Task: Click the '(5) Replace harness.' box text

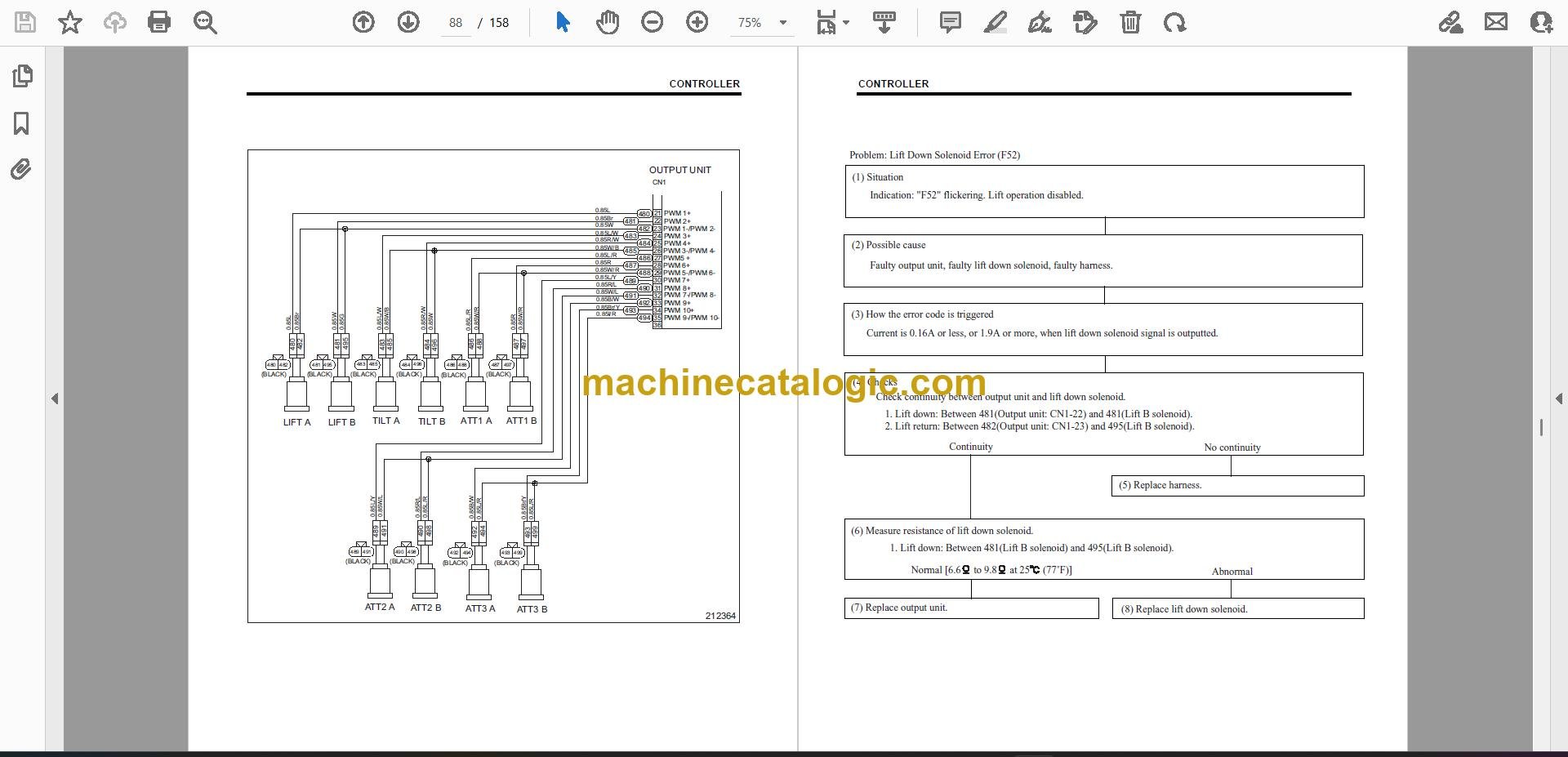Action: (1160, 485)
